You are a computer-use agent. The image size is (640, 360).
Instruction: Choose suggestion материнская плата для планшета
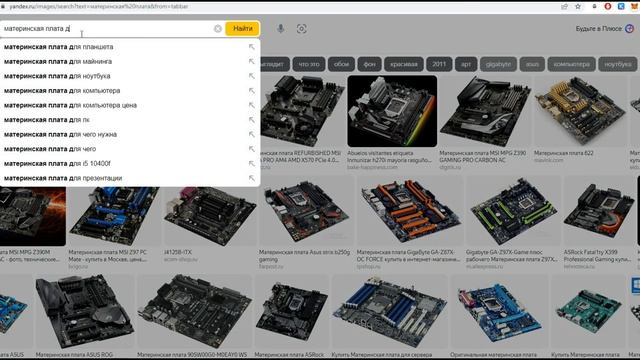click(x=130, y=47)
